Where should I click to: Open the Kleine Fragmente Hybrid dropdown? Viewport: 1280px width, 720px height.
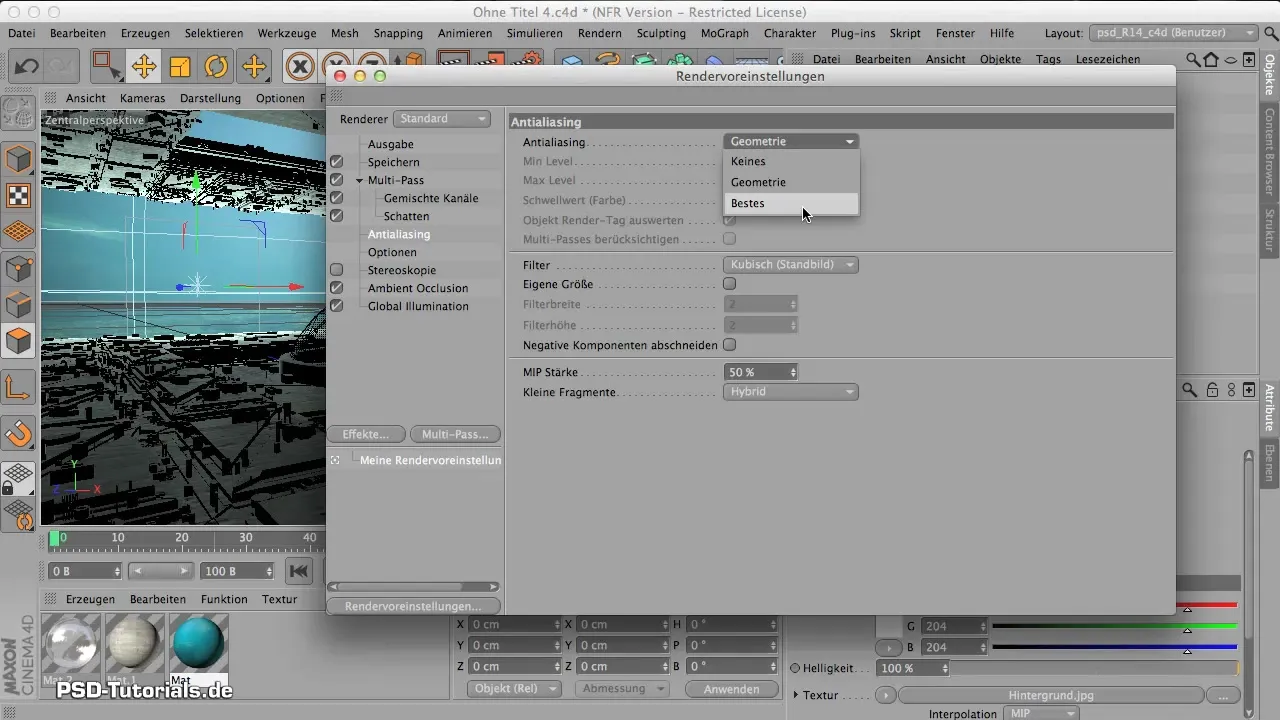(791, 392)
